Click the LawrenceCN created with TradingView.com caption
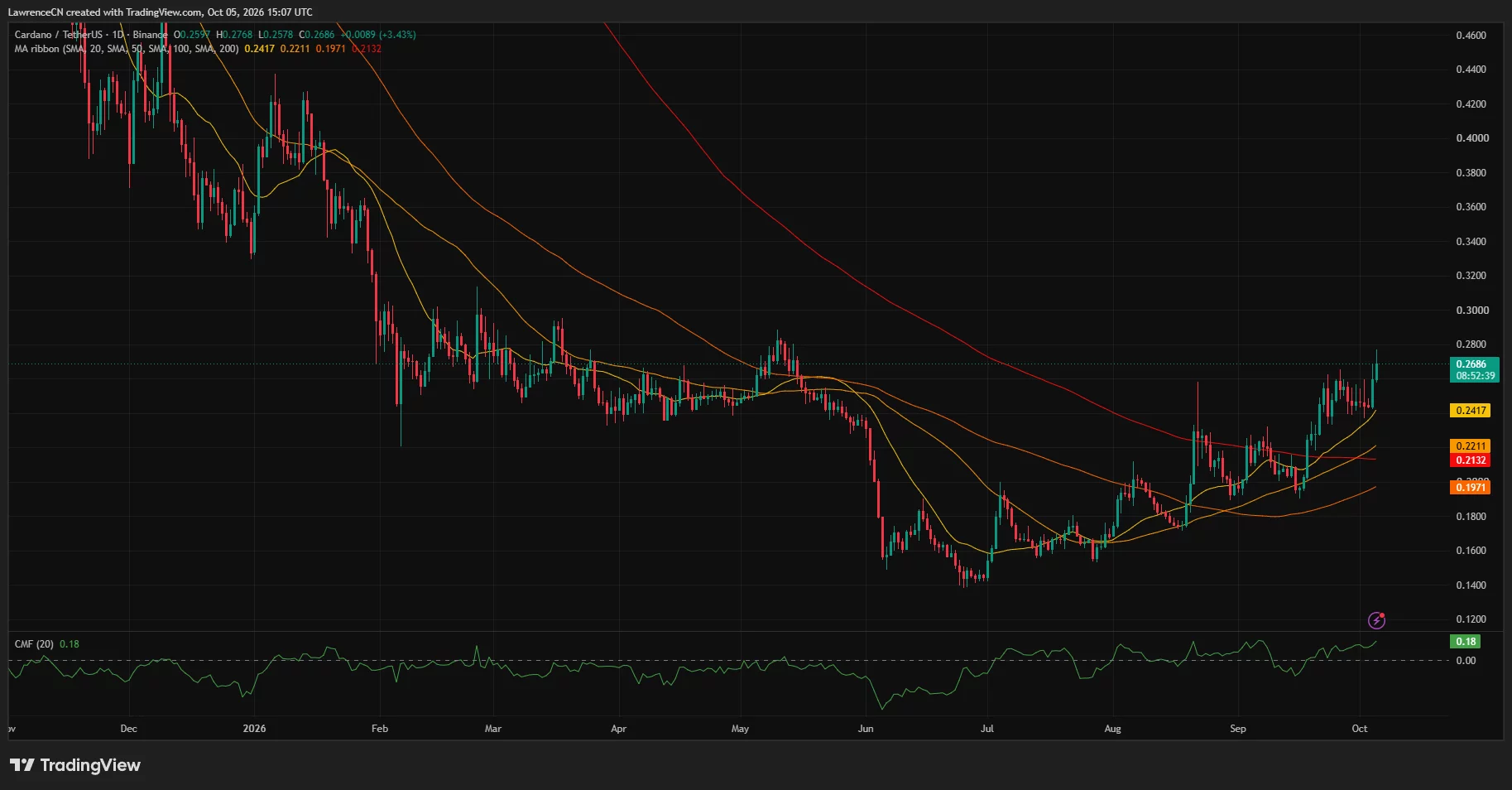Screen dimensions: 1512x790 point(161,12)
